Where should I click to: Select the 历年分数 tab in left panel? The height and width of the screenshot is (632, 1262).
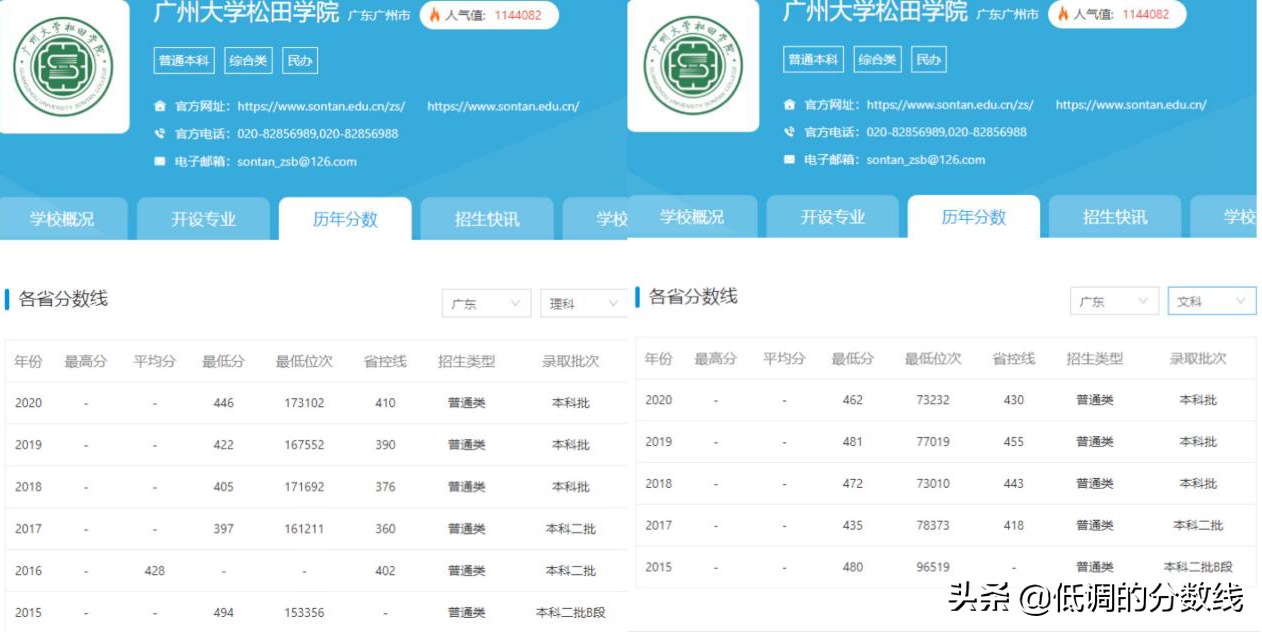click(x=346, y=218)
